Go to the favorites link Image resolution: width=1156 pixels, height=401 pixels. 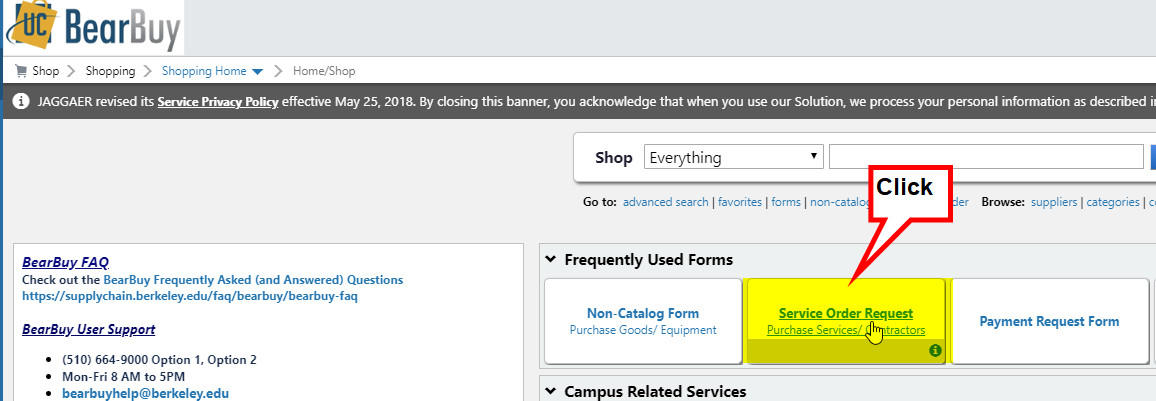point(739,202)
